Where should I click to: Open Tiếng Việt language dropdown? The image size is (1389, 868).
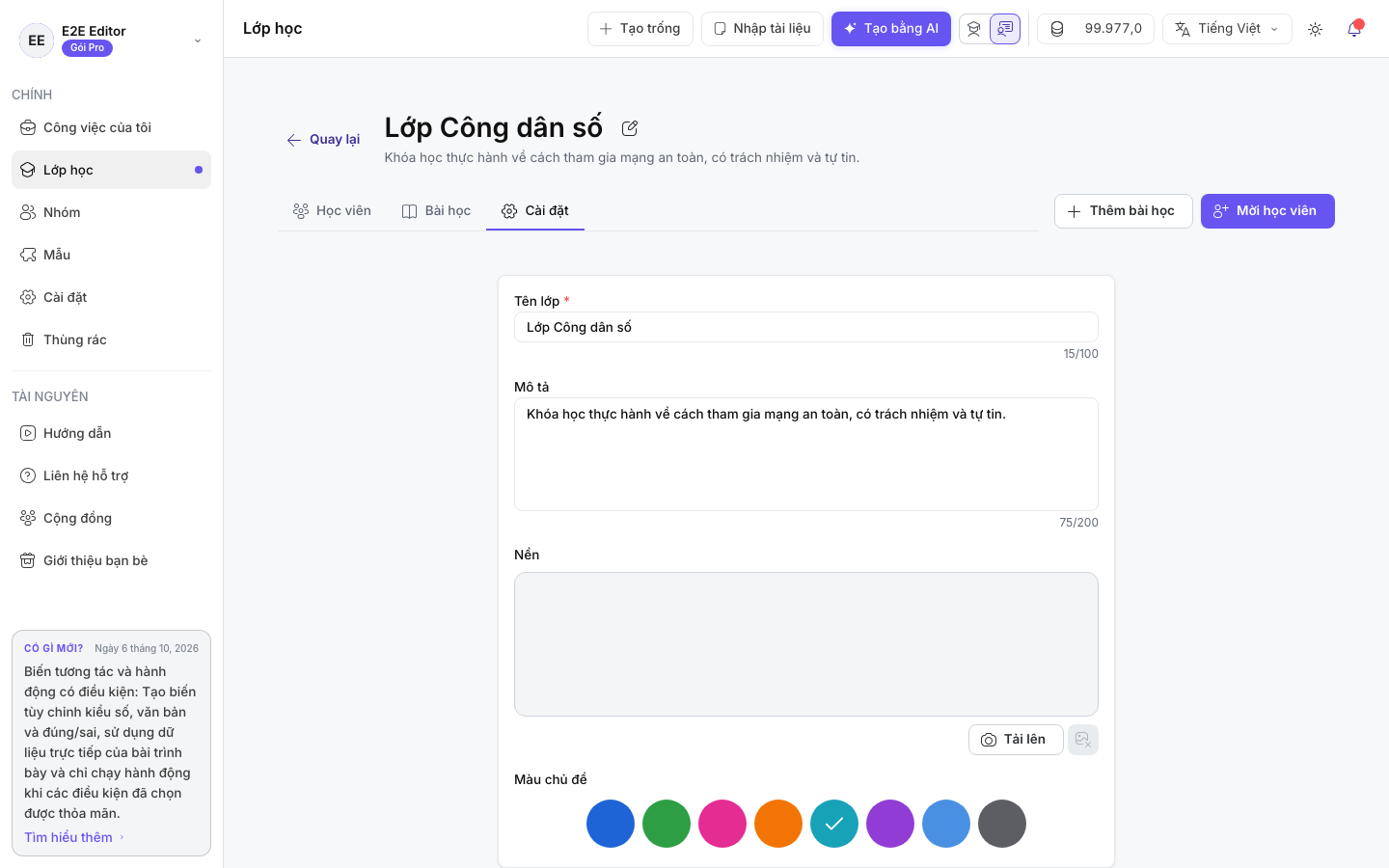click(x=1227, y=29)
